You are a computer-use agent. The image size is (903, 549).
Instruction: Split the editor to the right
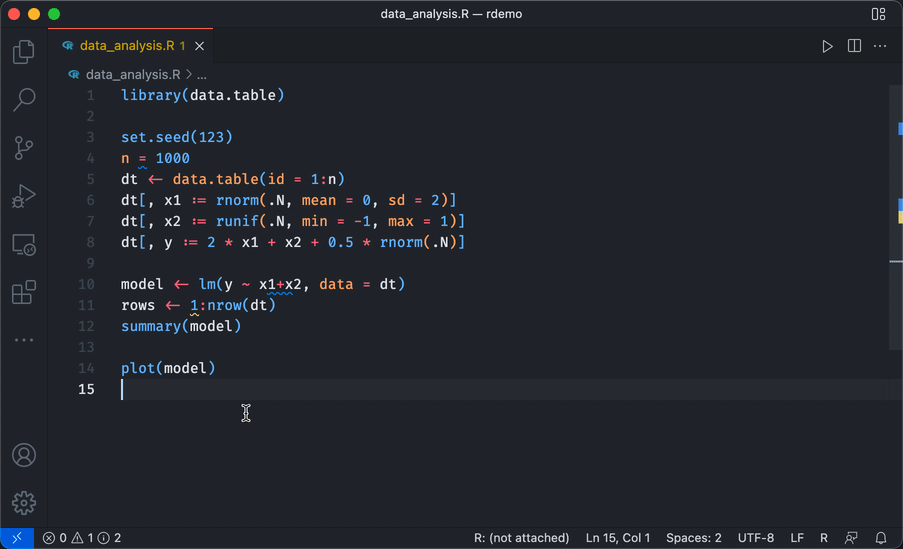pyautogui.click(x=854, y=46)
